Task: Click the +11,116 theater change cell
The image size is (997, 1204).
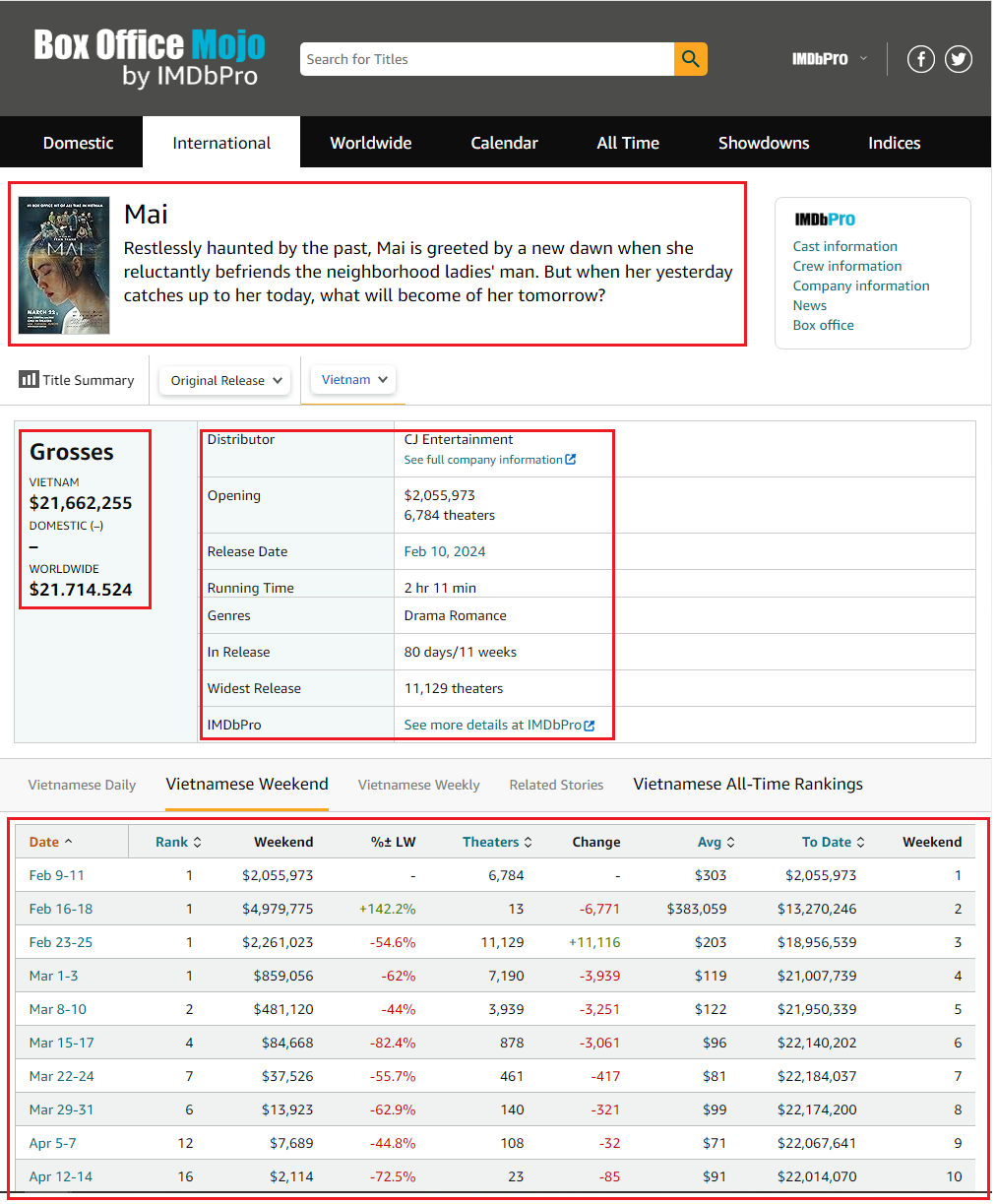Action: (x=594, y=942)
